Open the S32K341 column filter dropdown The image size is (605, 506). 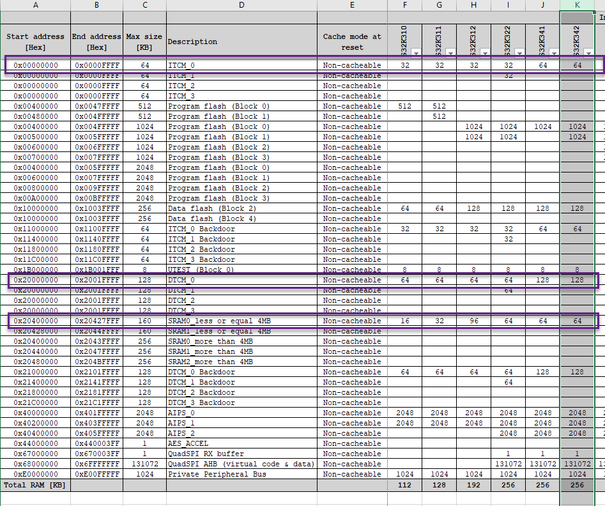click(x=554, y=52)
